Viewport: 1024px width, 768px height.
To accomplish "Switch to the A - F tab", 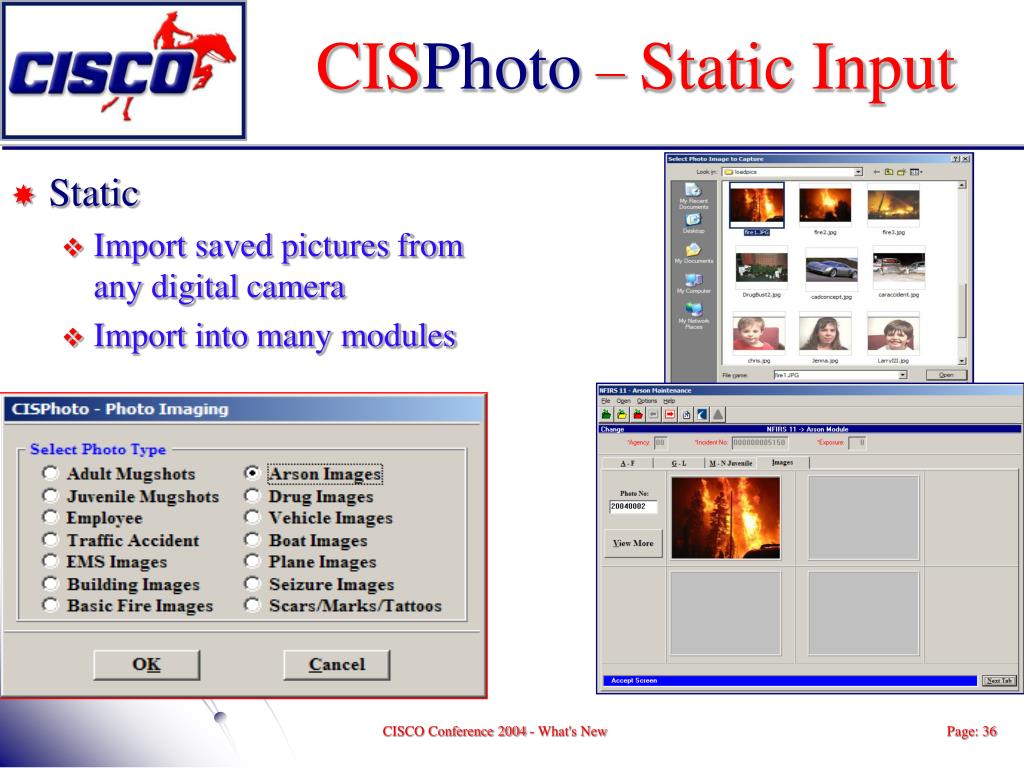I will (x=627, y=463).
